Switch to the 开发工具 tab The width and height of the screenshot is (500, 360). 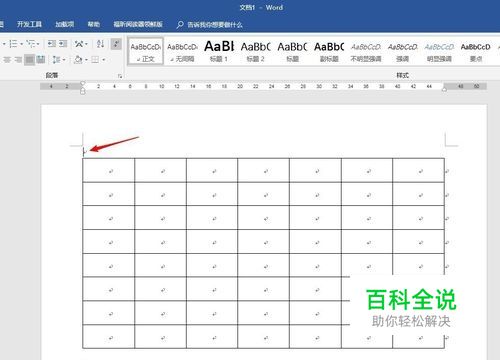point(29,24)
